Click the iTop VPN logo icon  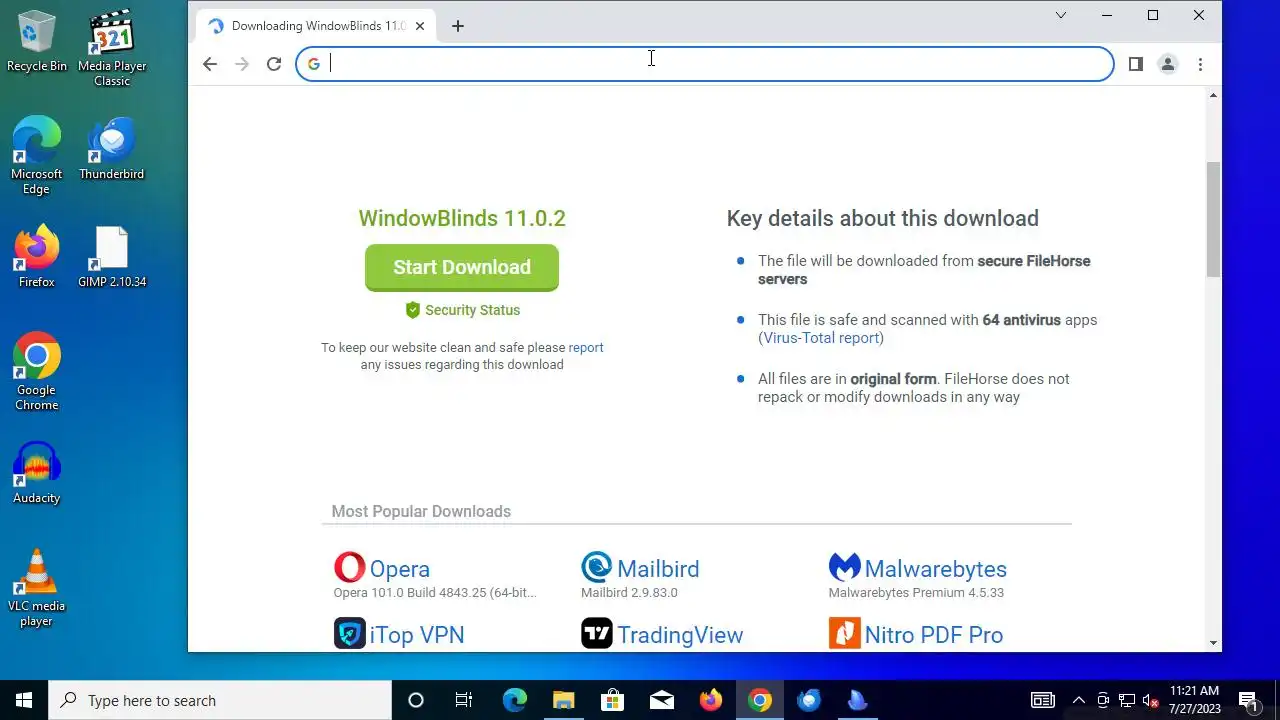(349, 634)
